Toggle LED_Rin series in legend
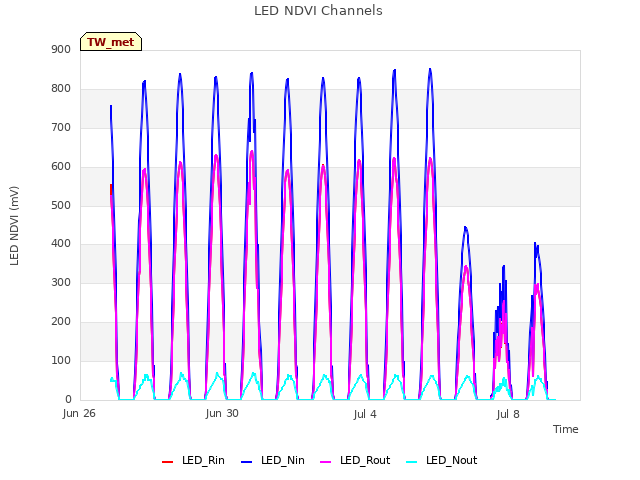This screenshot has height=480, width=640. pos(193,461)
